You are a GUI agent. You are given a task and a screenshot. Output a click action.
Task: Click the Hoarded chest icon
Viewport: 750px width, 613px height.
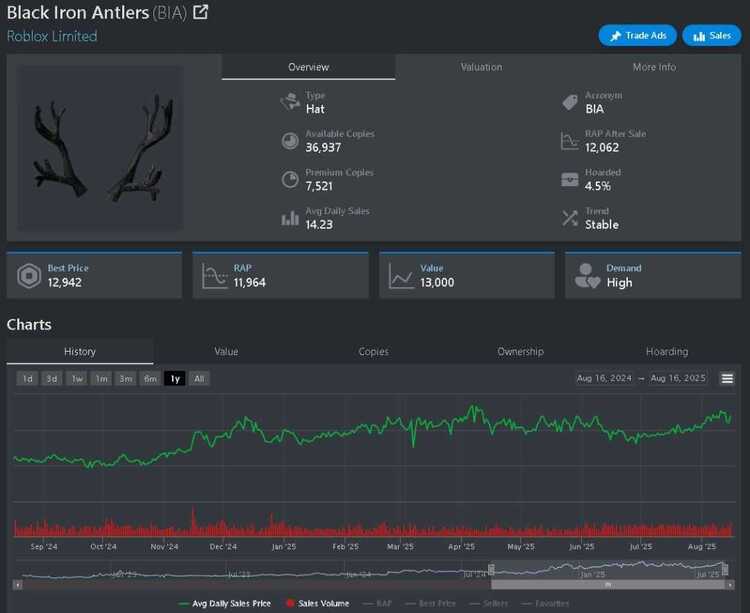570,180
